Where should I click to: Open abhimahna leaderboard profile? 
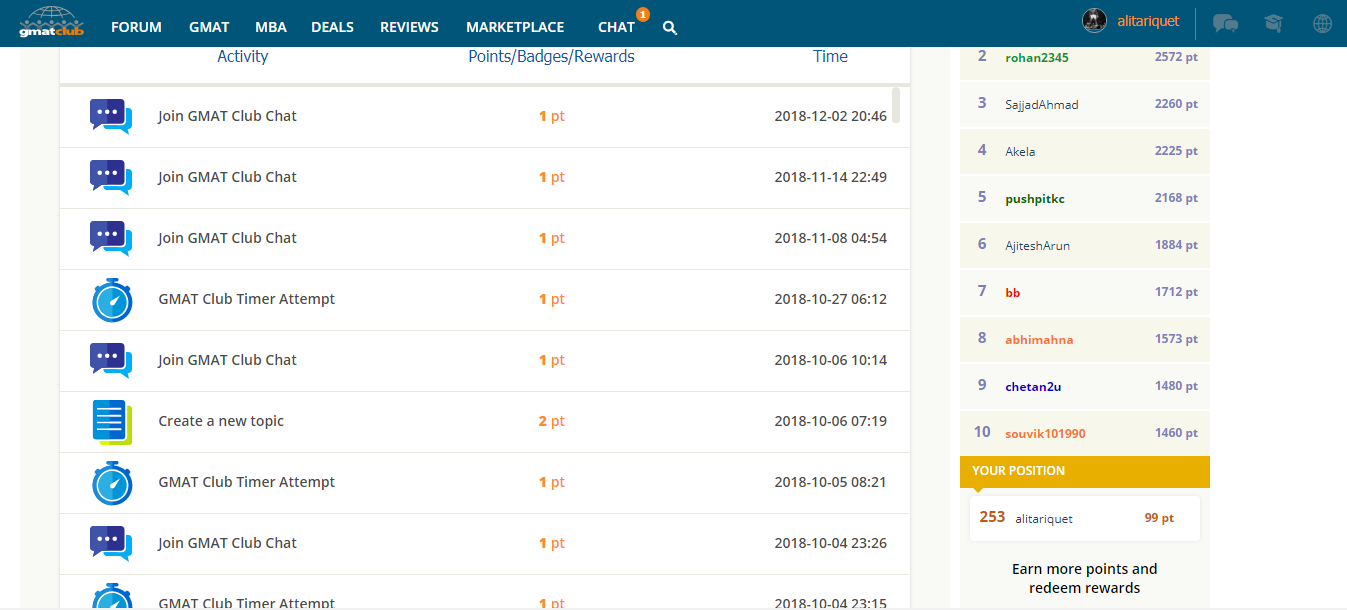click(x=1039, y=339)
